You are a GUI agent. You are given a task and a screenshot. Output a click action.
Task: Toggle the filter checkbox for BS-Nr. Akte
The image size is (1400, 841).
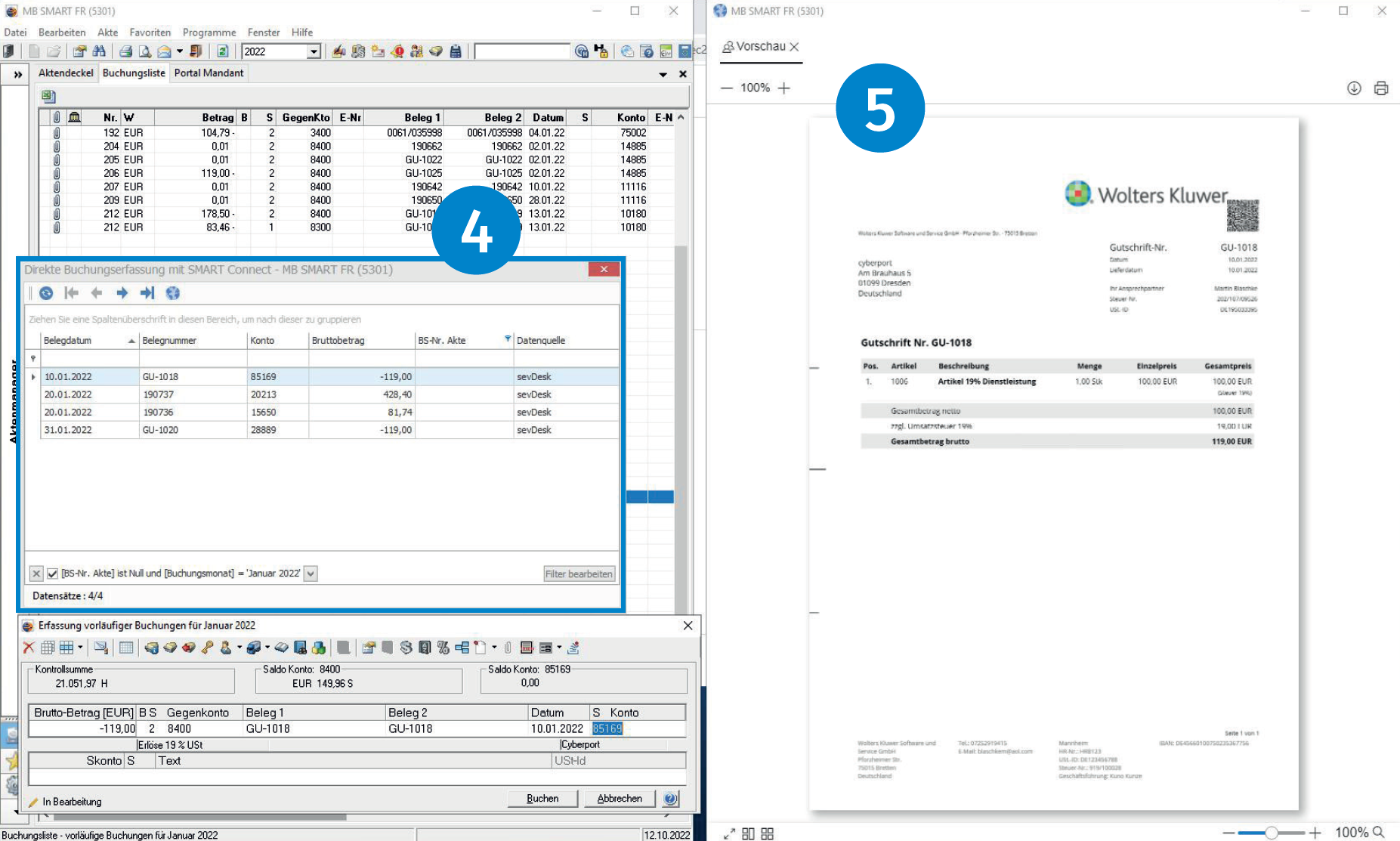[x=52, y=574]
